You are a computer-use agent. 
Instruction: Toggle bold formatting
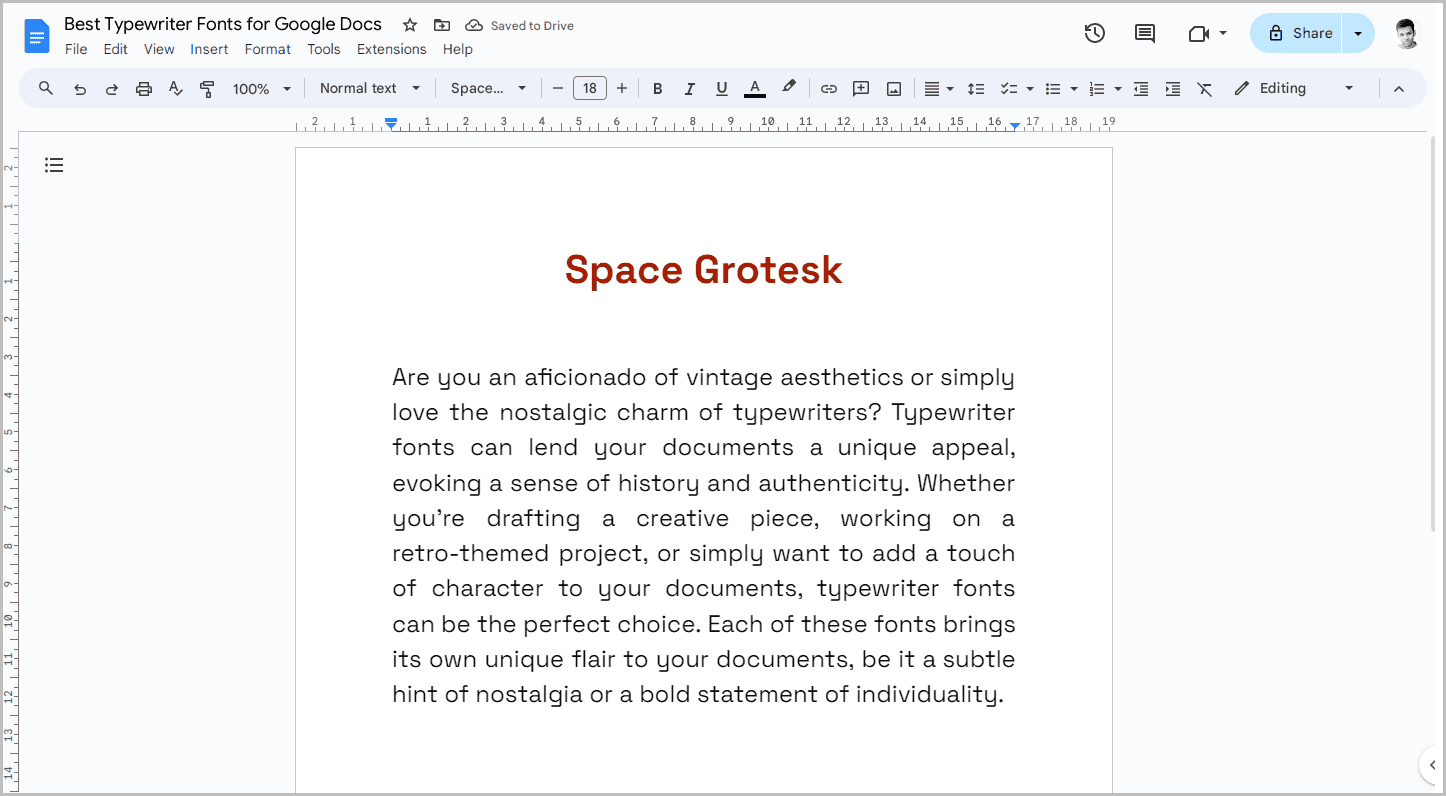click(657, 88)
